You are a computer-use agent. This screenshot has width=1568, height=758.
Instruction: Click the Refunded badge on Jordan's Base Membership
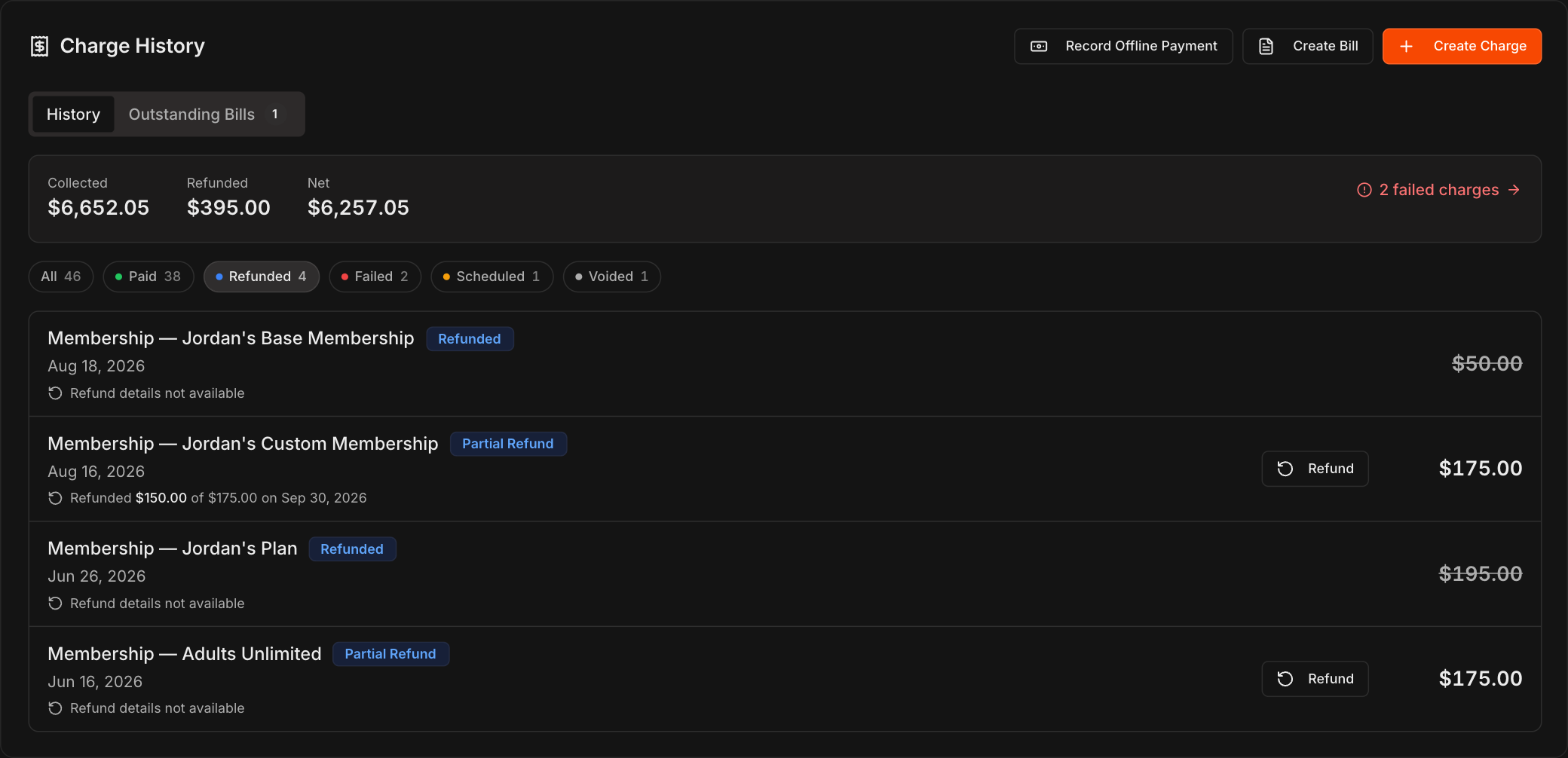[470, 339]
